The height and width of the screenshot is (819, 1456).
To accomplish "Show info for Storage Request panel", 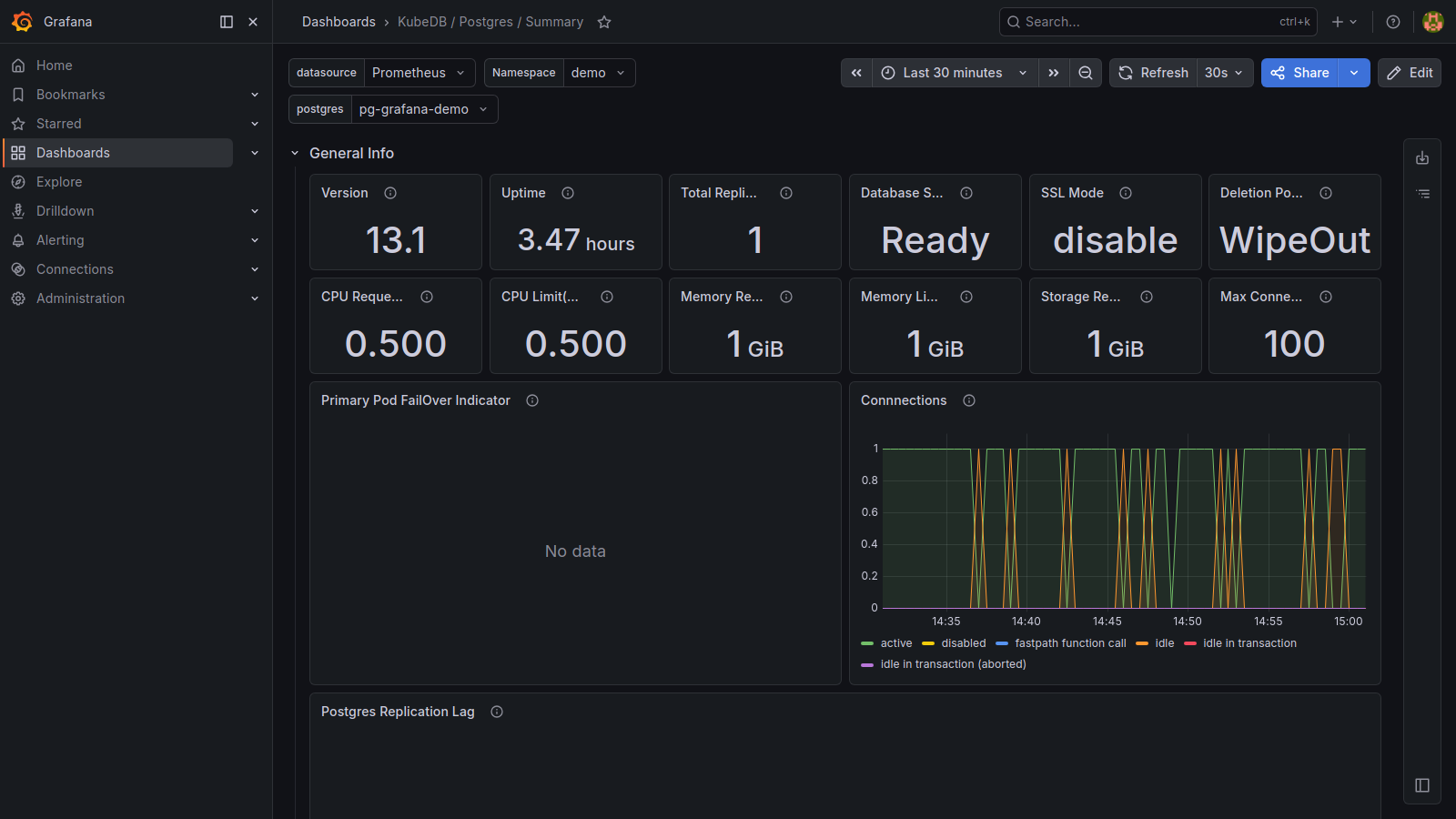I will [x=1147, y=297].
